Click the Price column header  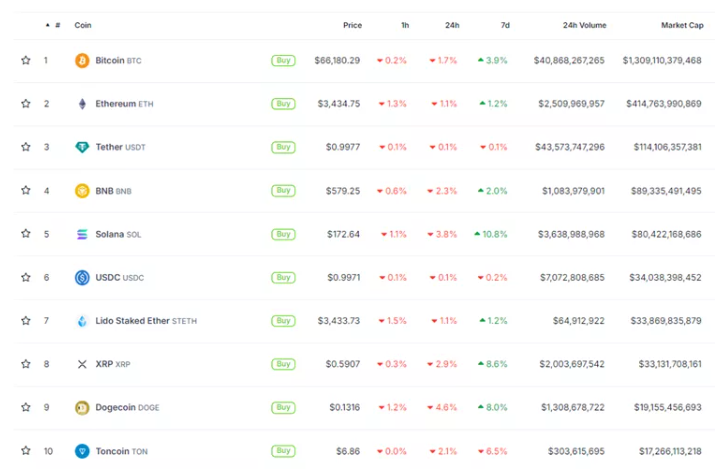(x=352, y=25)
